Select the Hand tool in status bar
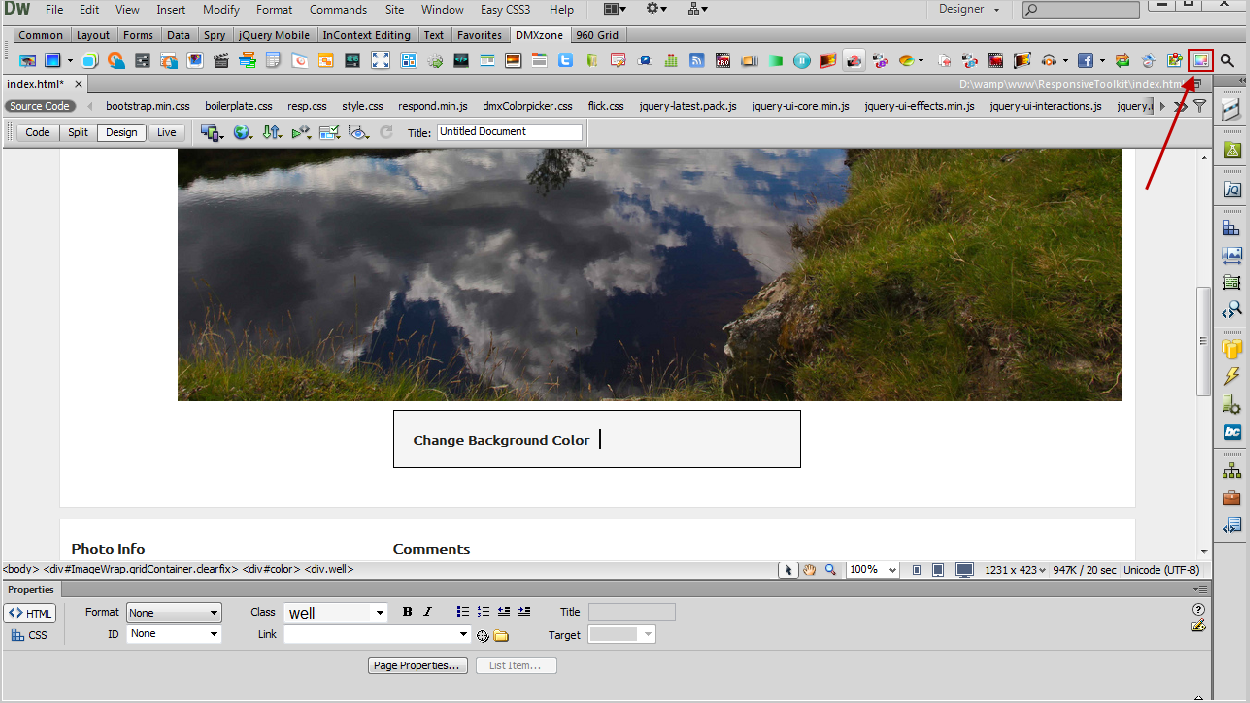1250x703 pixels. pyautogui.click(x=809, y=570)
